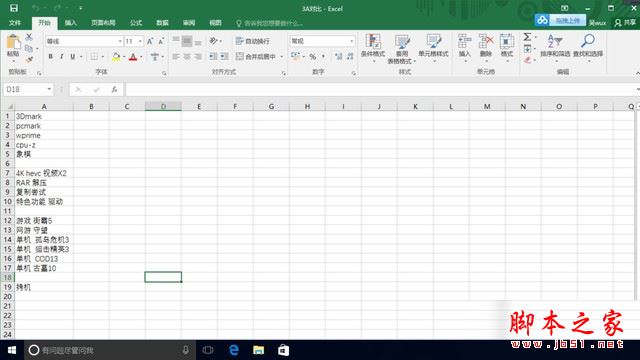Image resolution: width=640 pixels, height=360 pixels.
Task: Open the Name Box dropdown arrow
Action: (x=49, y=89)
